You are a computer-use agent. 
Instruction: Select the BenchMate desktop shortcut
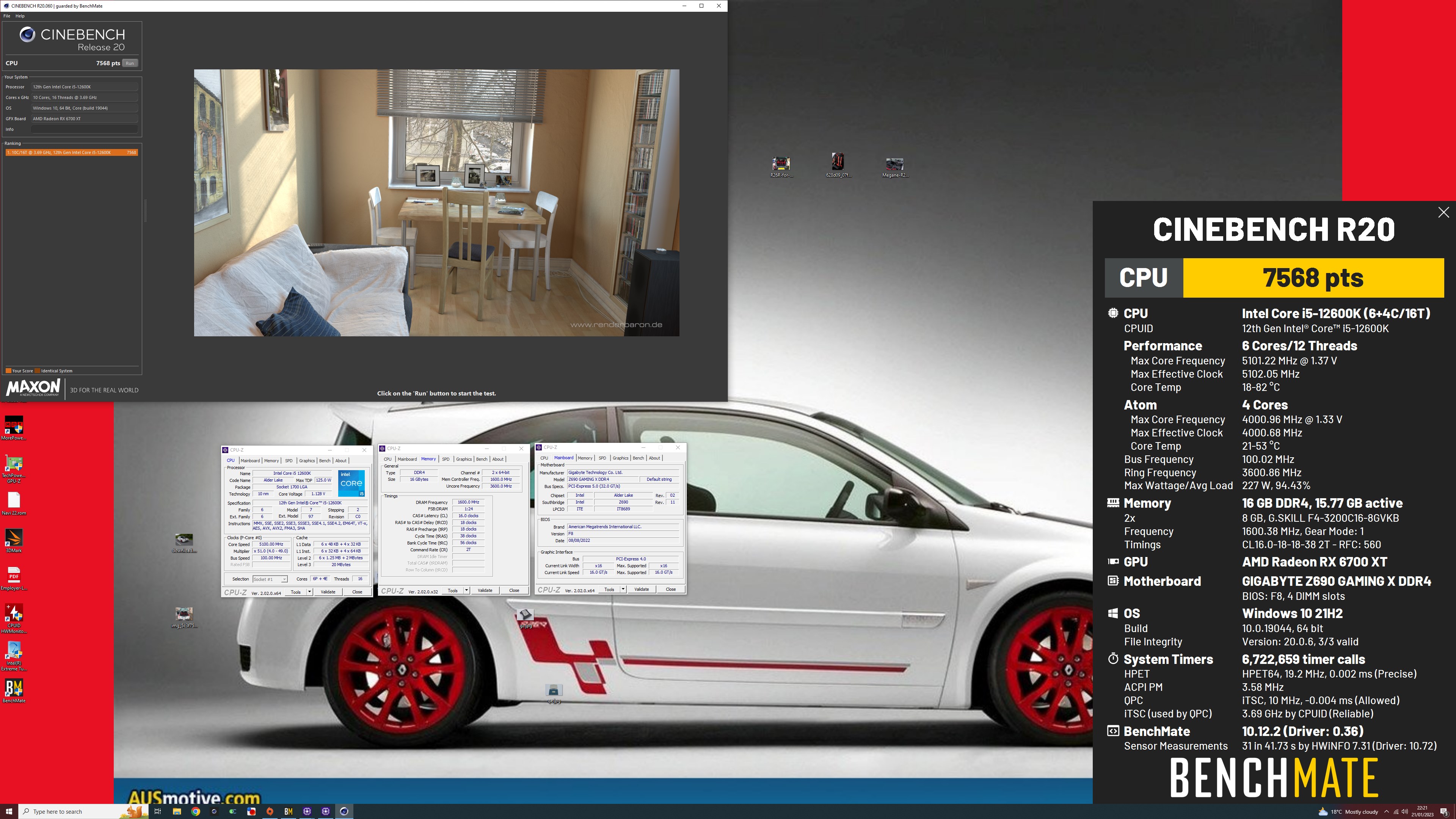tap(14, 691)
